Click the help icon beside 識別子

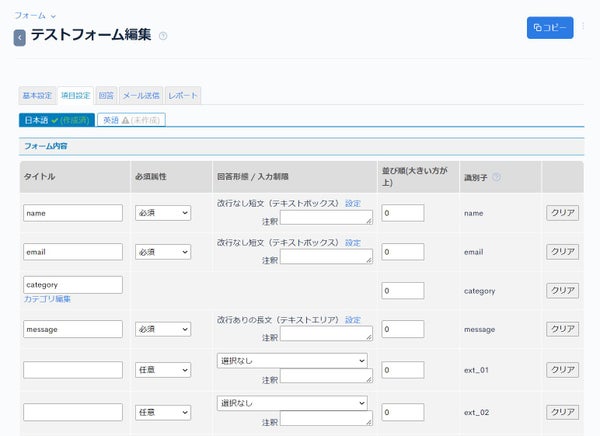click(x=496, y=177)
